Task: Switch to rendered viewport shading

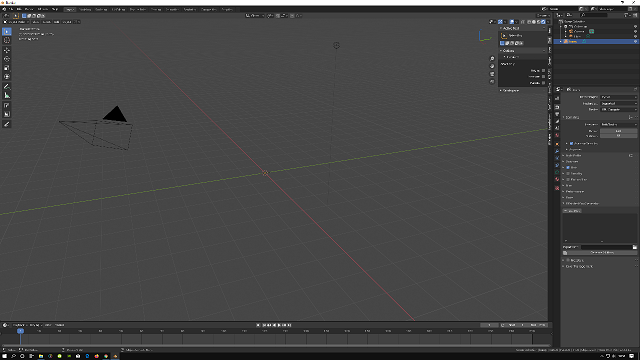Action: 543,22
